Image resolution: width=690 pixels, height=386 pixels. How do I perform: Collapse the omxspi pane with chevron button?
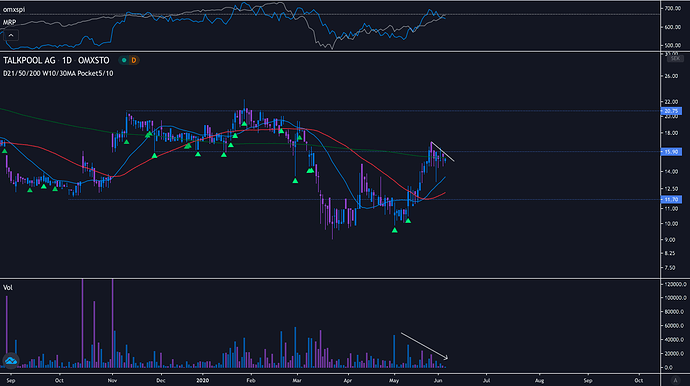(x=11, y=35)
